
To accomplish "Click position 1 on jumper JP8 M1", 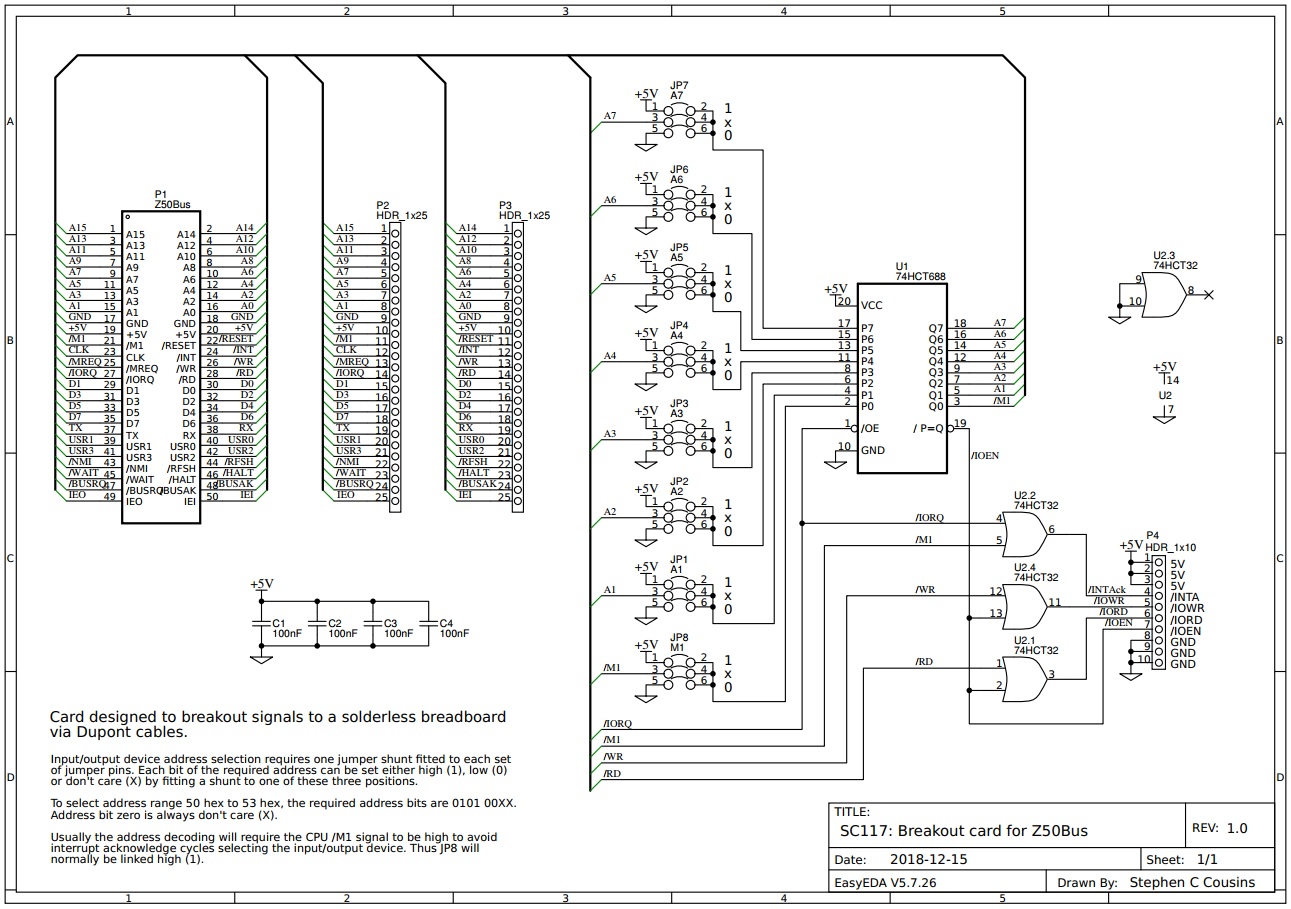I will click(728, 662).
